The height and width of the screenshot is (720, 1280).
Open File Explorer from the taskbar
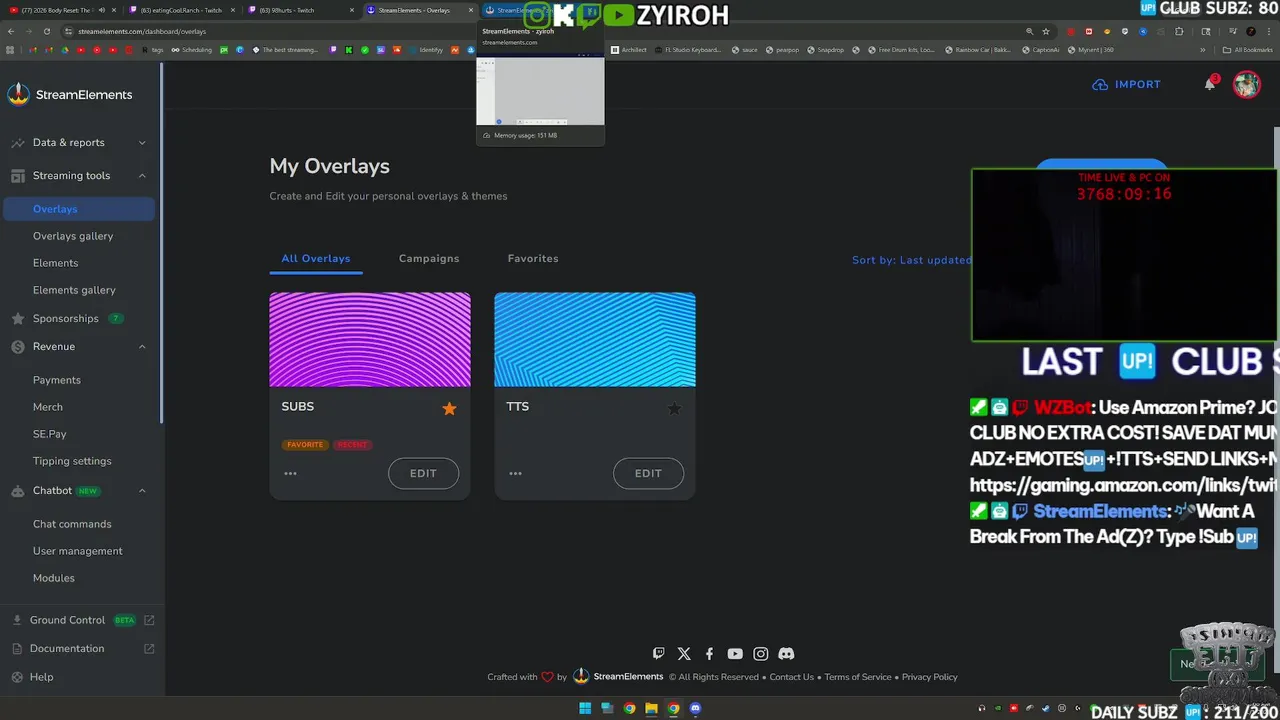651,709
